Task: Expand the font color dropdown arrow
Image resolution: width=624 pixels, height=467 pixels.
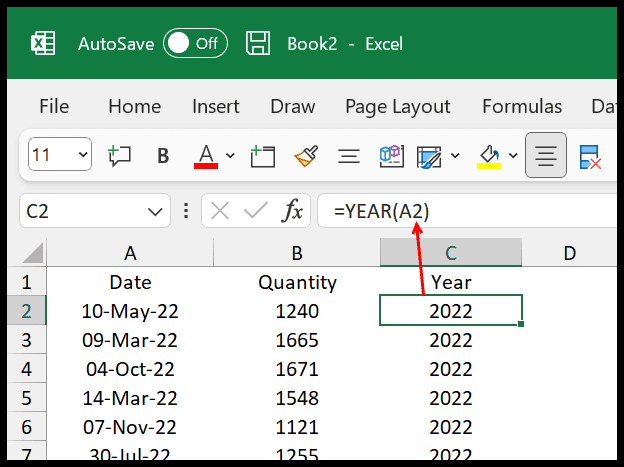Action: tap(230, 156)
